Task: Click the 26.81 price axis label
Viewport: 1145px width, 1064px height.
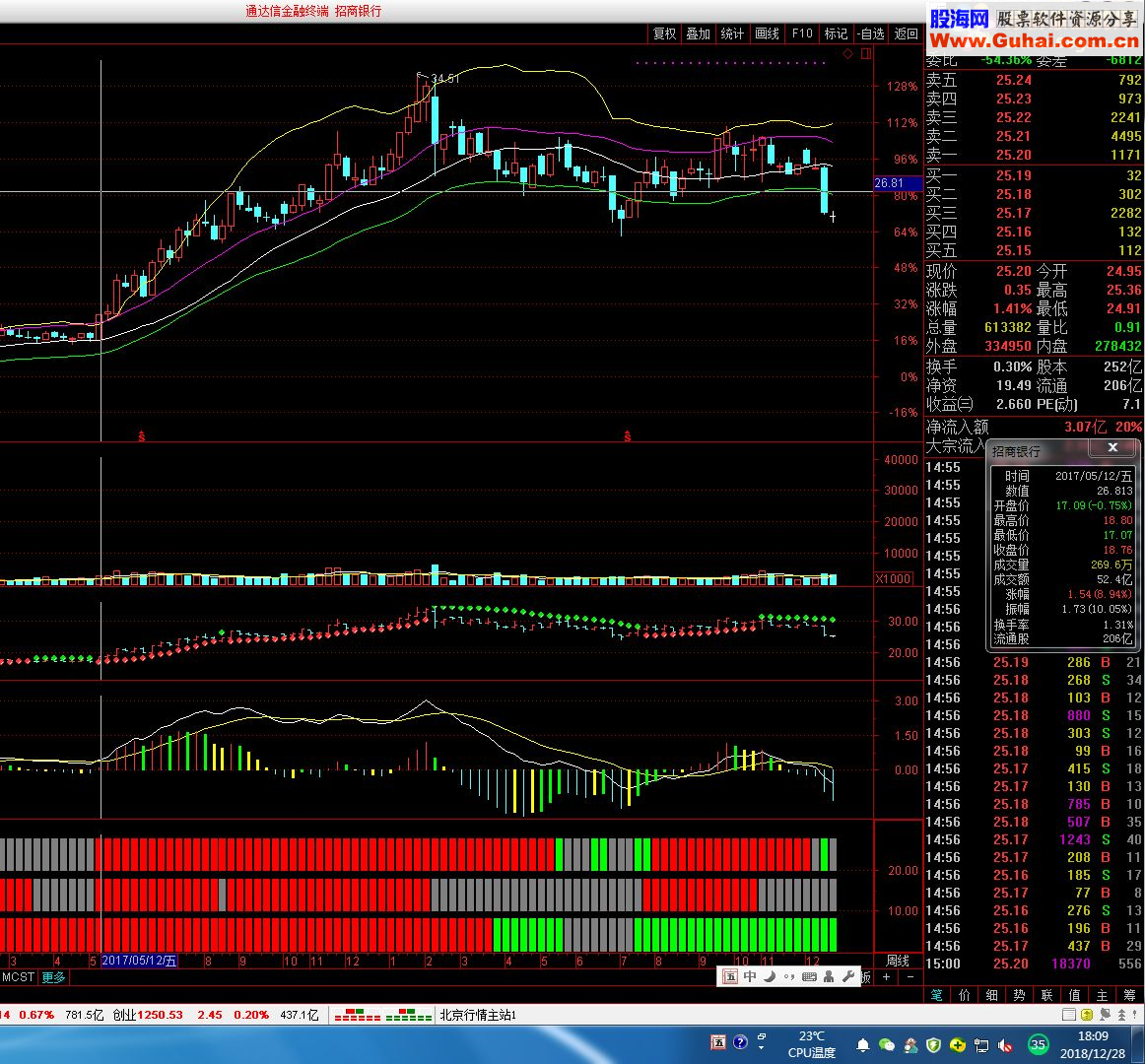Action: click(x=899, y=183)
